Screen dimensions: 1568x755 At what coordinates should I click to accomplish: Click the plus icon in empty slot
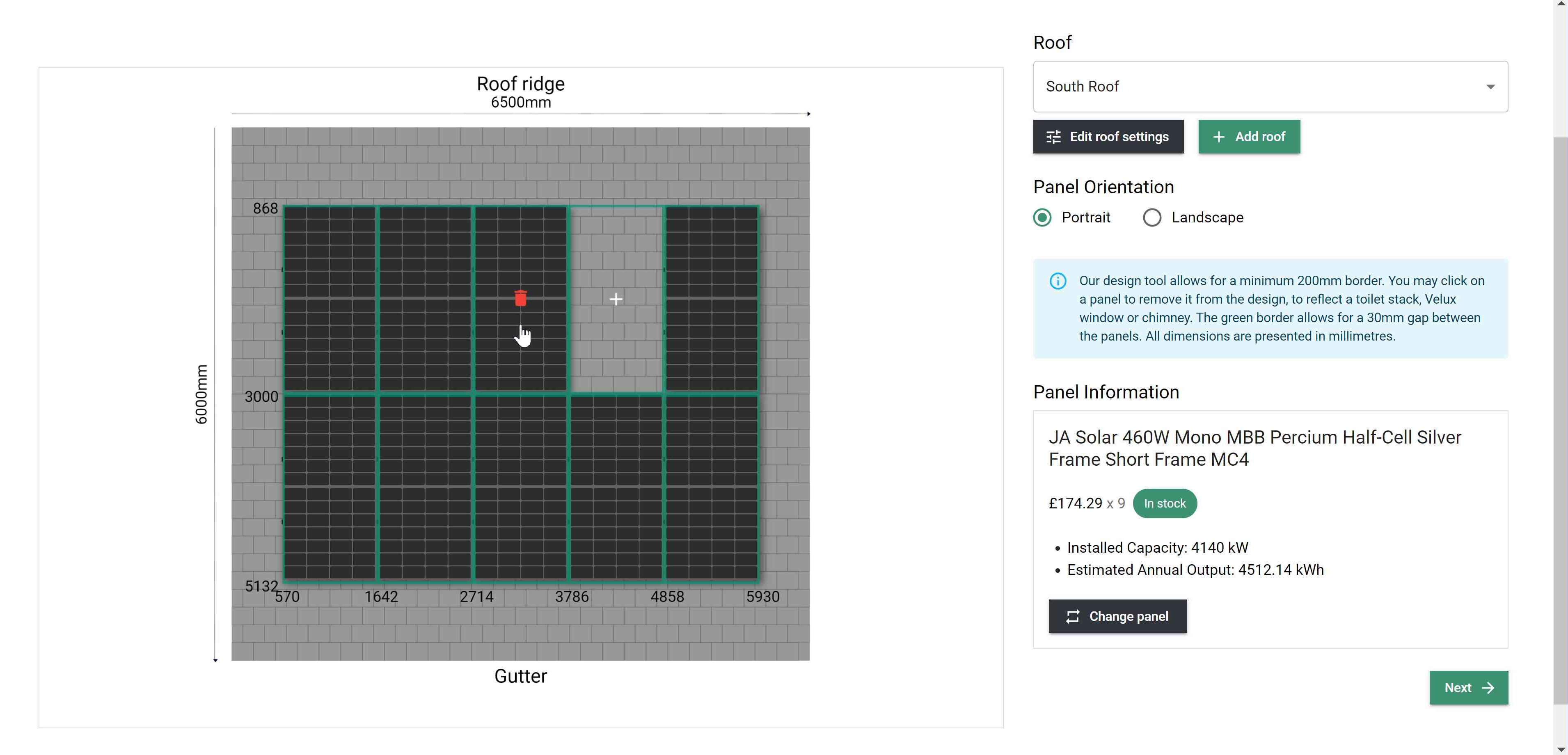pos(616,299)
